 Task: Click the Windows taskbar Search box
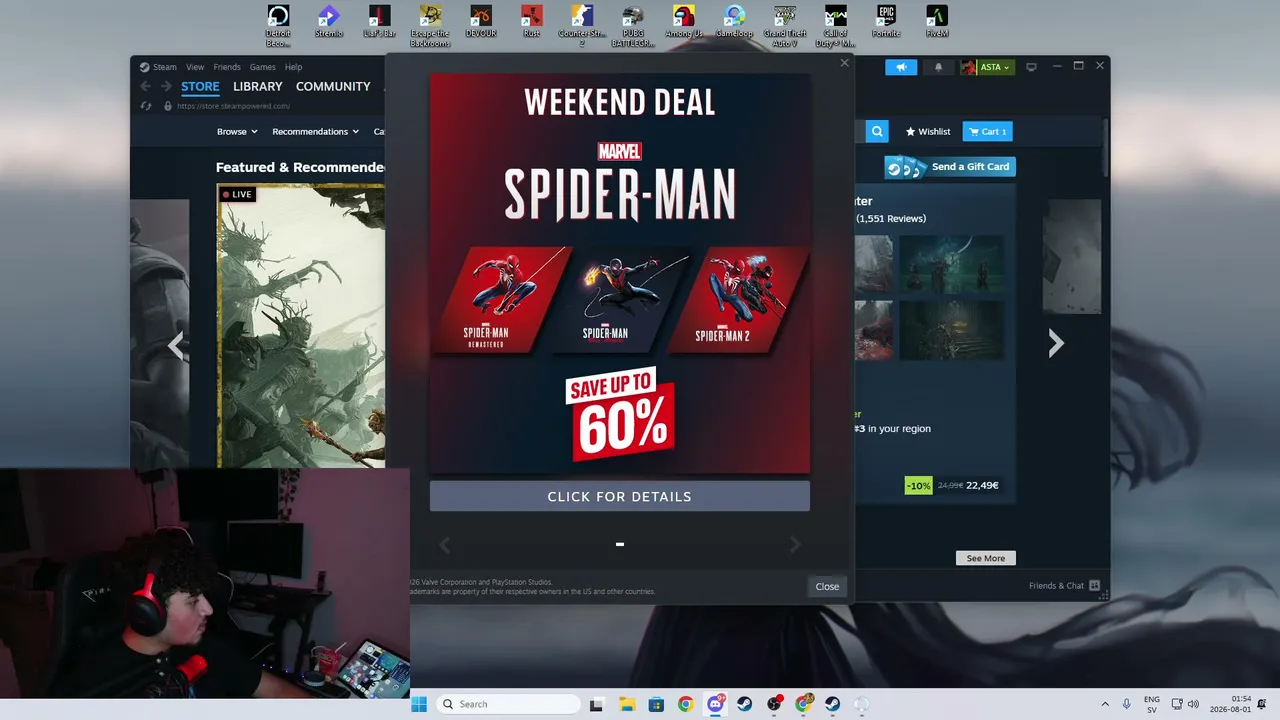pos(507,704)
